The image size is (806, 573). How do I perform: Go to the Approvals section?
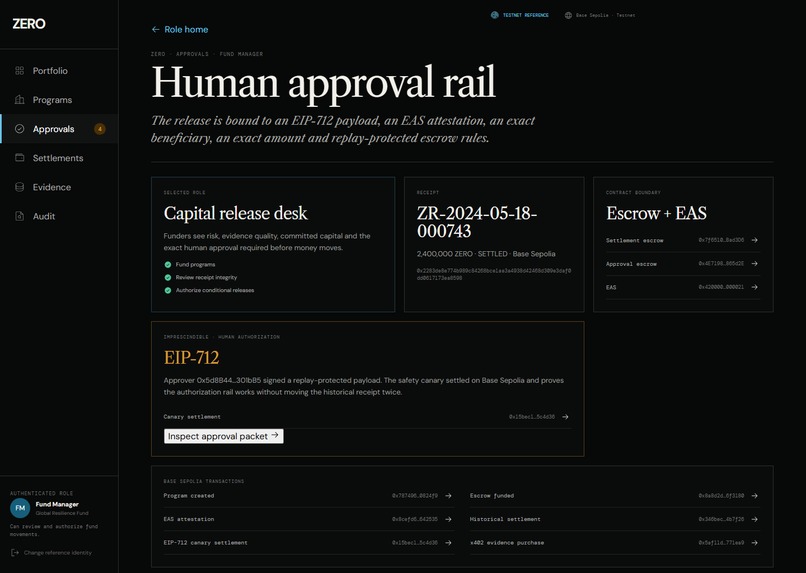[x=59, y=129]
